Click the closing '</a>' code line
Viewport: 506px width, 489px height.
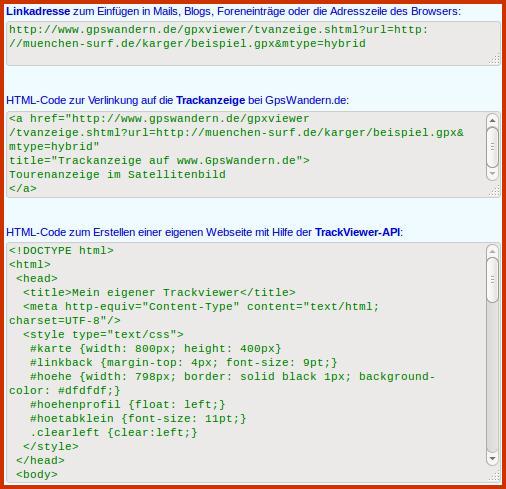pos(23,189)
